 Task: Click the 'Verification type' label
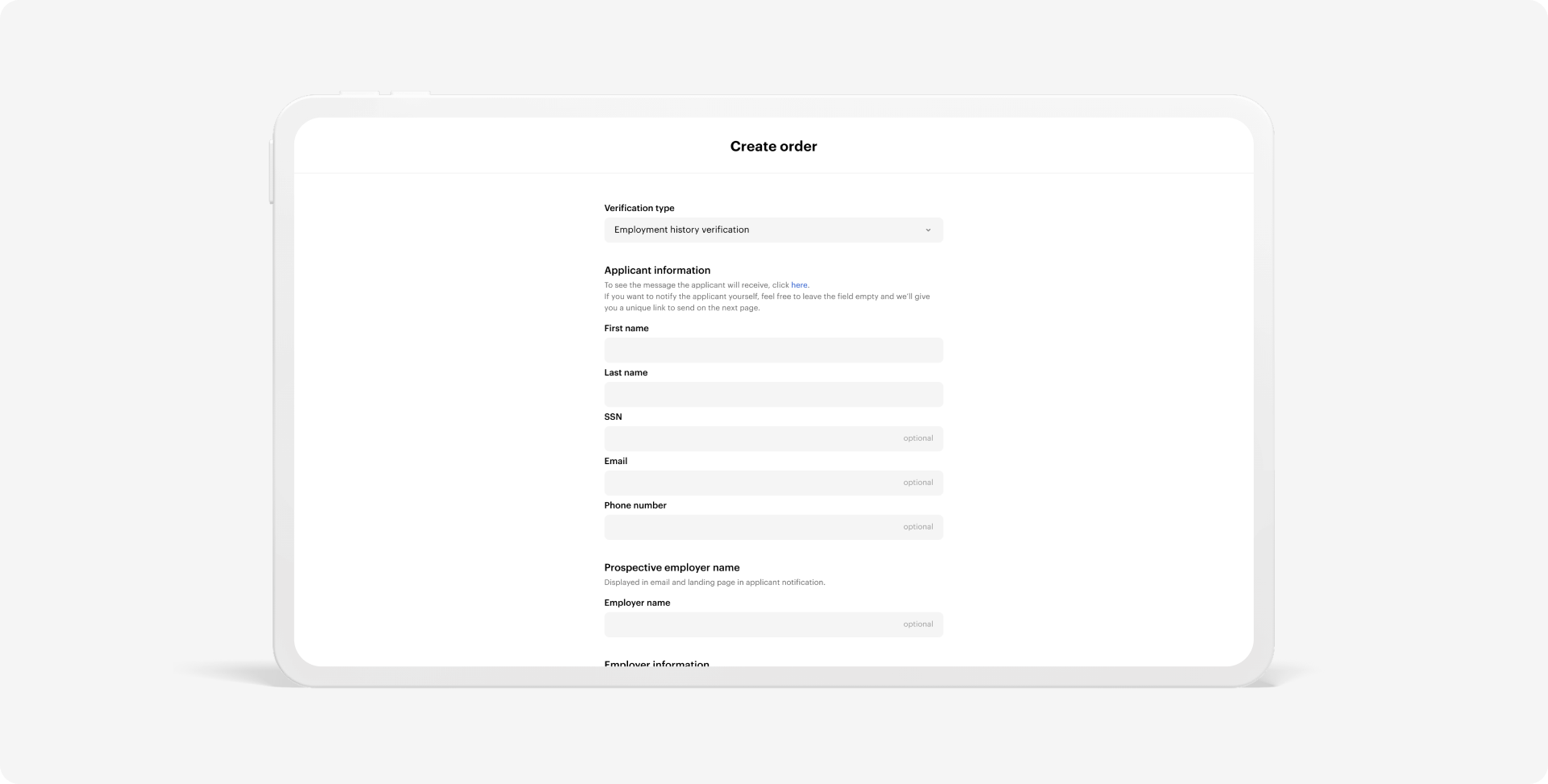(x=639, y=208)
